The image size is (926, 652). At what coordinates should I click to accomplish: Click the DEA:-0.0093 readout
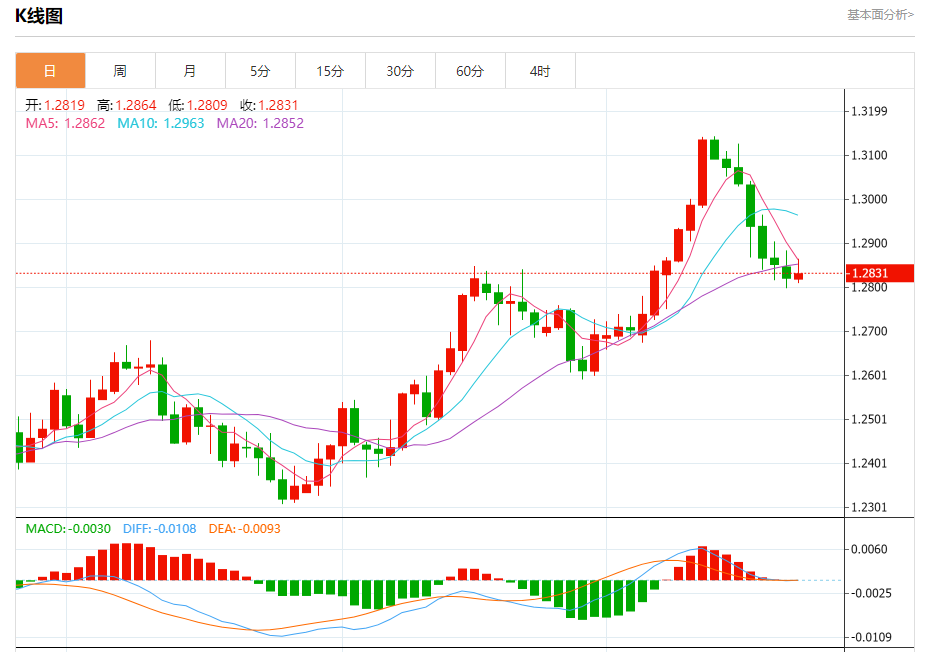(x=244, y=529)
